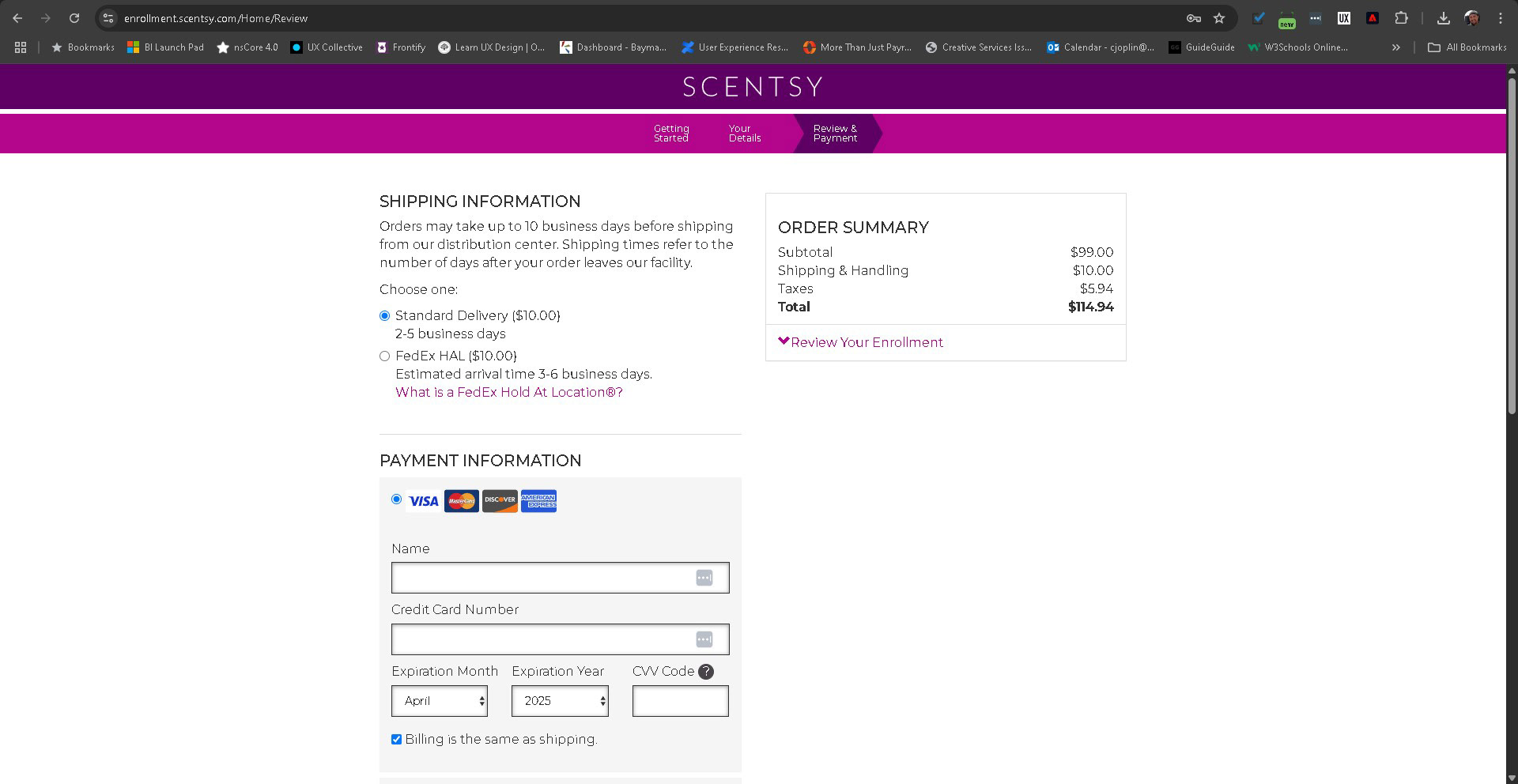Show more bookmarks with chevron
The width and height of the screenshot is (1518, 784).
(x=1396, y=47)
